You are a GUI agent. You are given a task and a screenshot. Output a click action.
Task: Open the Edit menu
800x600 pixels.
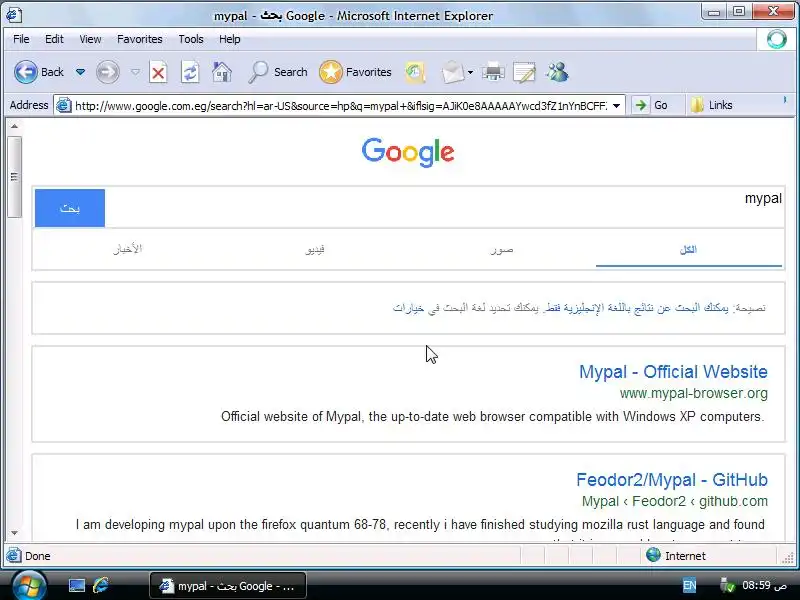pyautogui.click(x=54, y=39)
